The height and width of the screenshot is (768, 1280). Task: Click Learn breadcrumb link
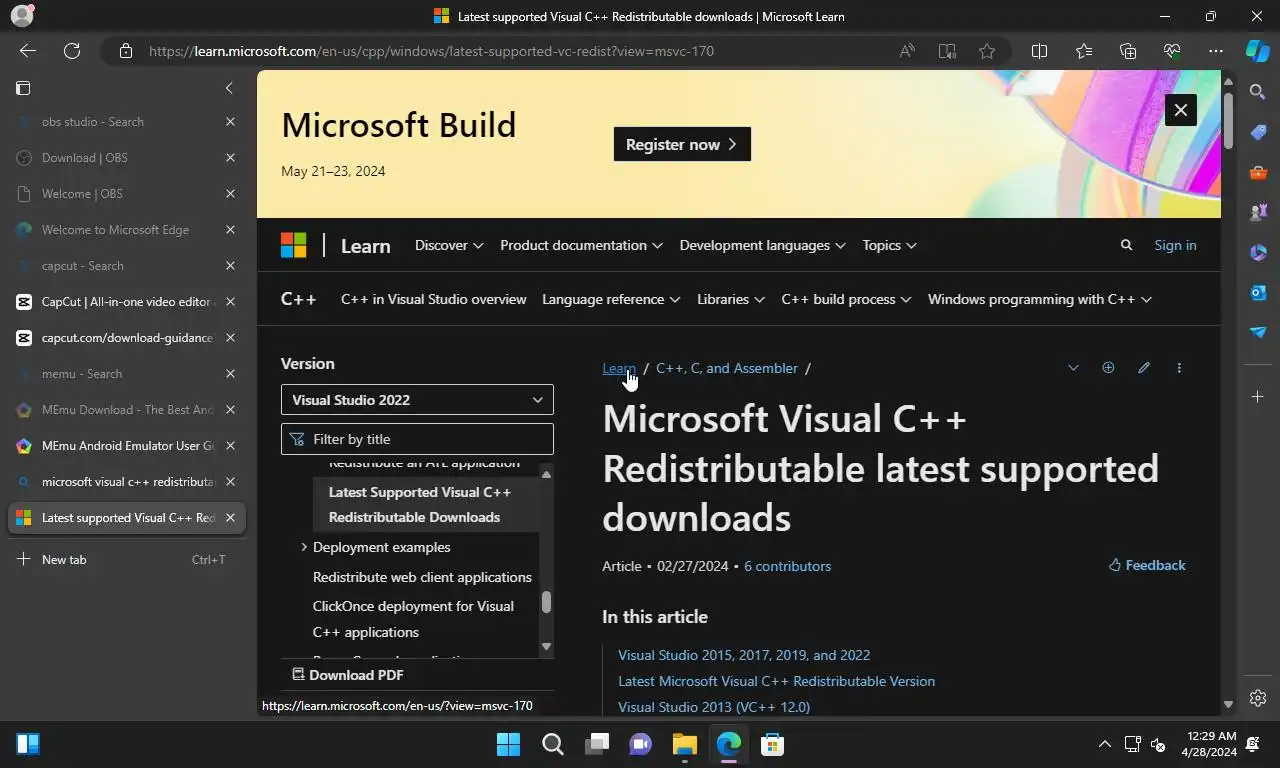pos(618,368)
